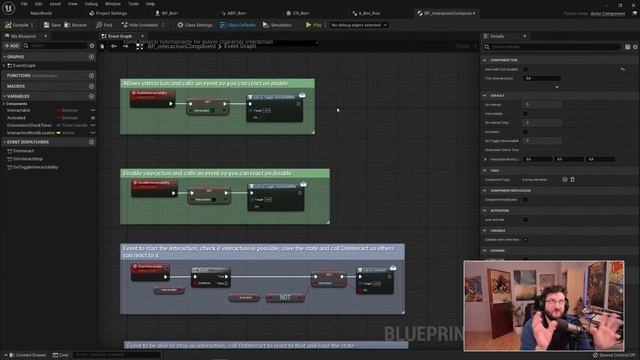Open the File menu

tap(24, 4)
